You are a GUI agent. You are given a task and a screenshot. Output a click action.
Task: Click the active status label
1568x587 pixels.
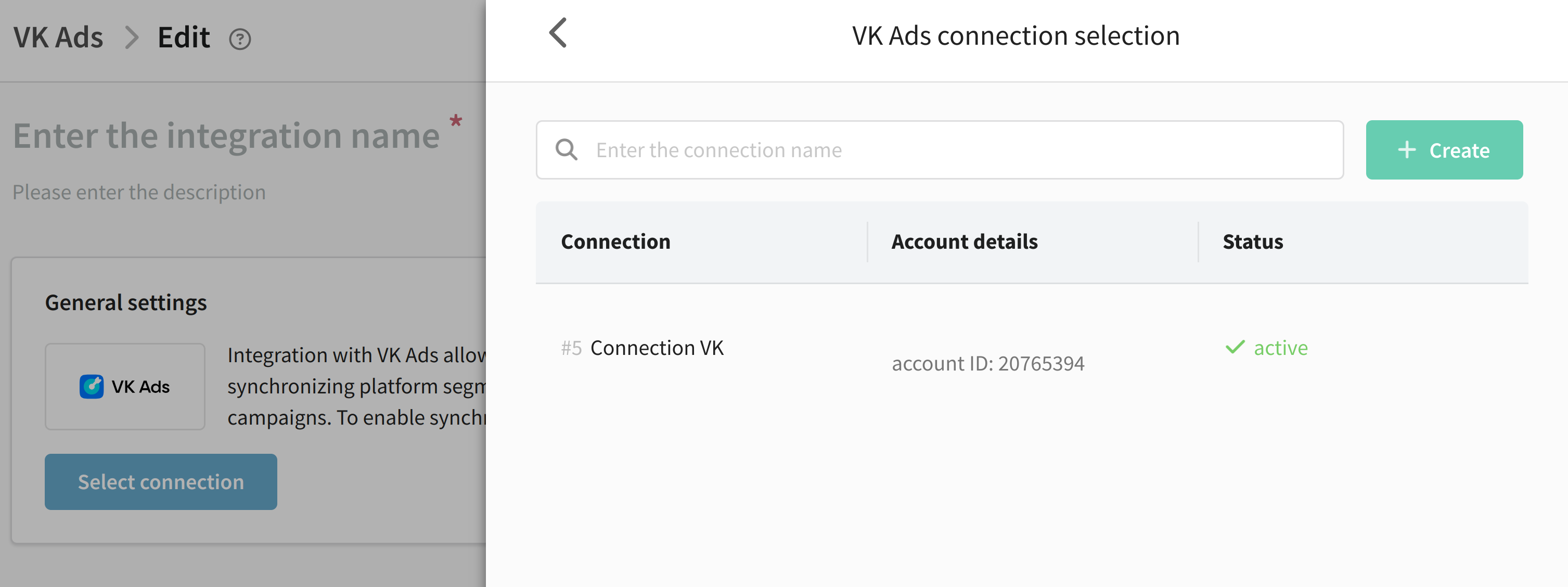1281,348
